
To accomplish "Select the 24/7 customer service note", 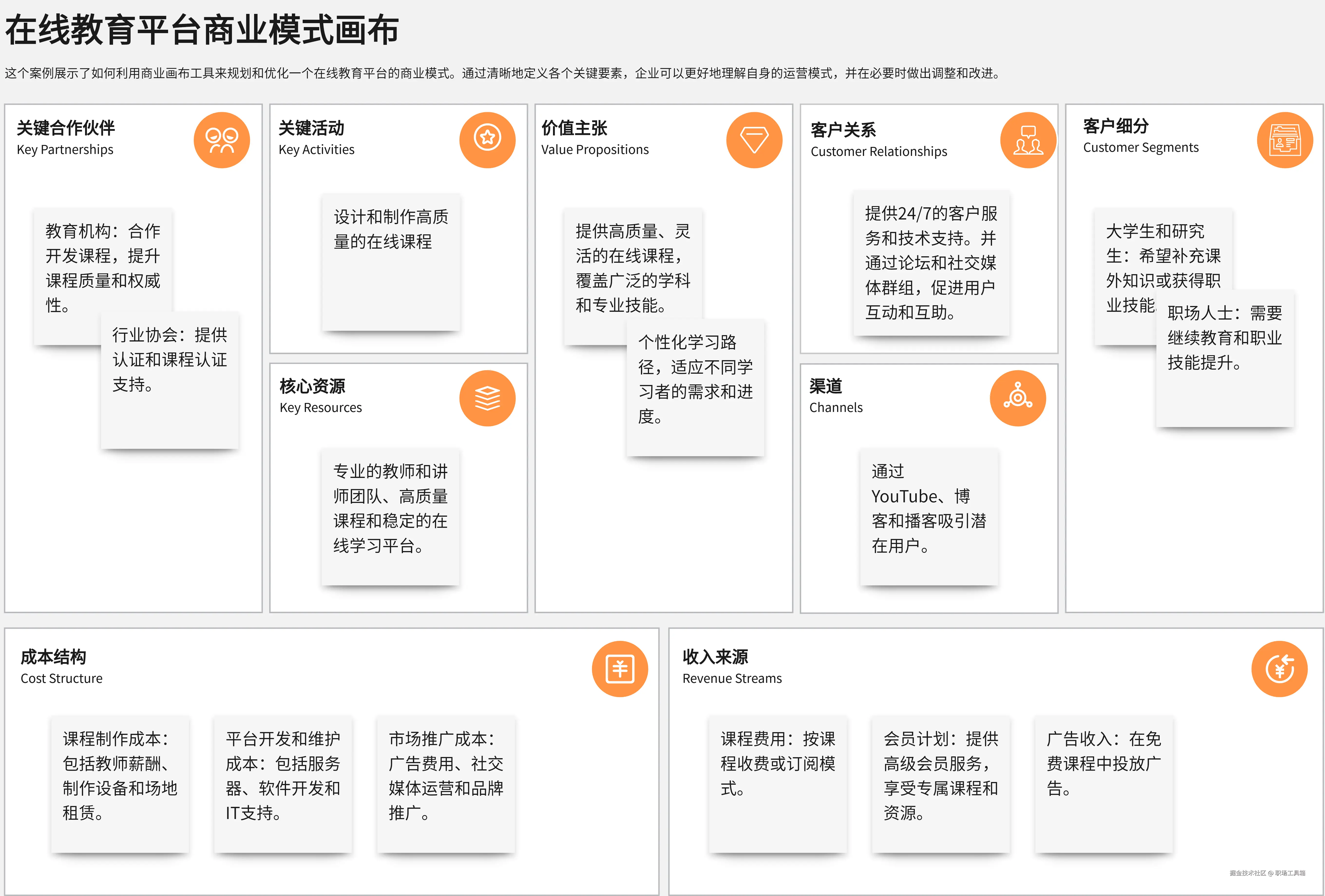I will pos(931,263).
